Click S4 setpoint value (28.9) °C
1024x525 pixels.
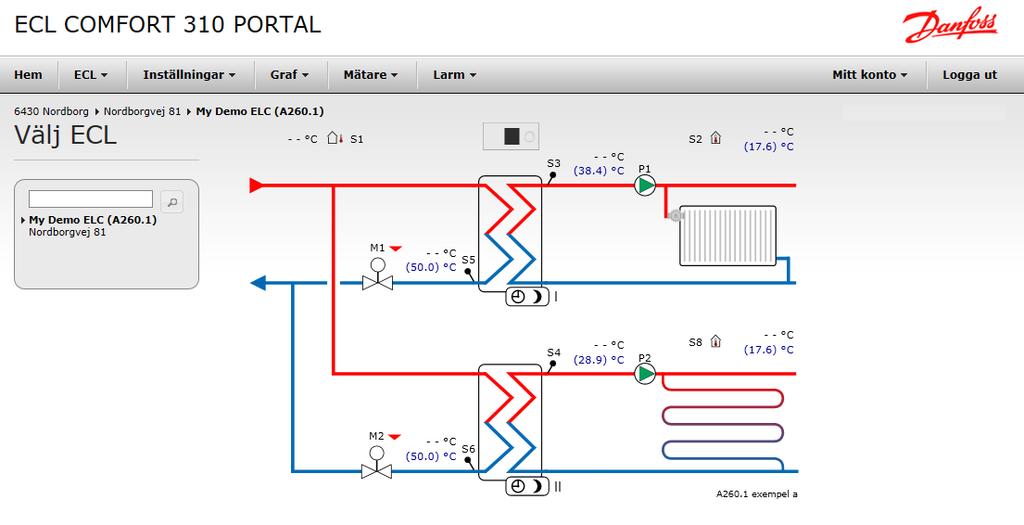click(599, 360)
